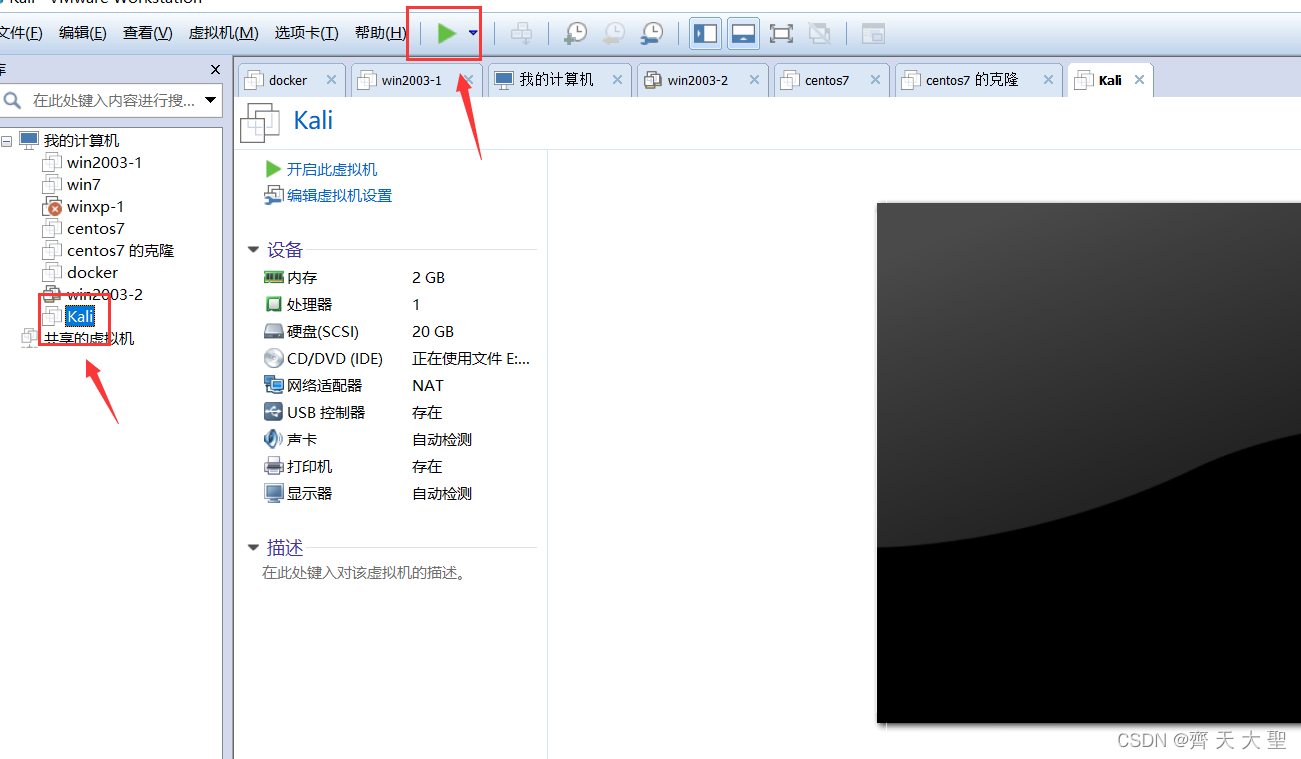Click the Send Ctrl+Alt+Del toolbar icon
The height and width of the screenshot is (759, 1301).
tap(521, 33)
